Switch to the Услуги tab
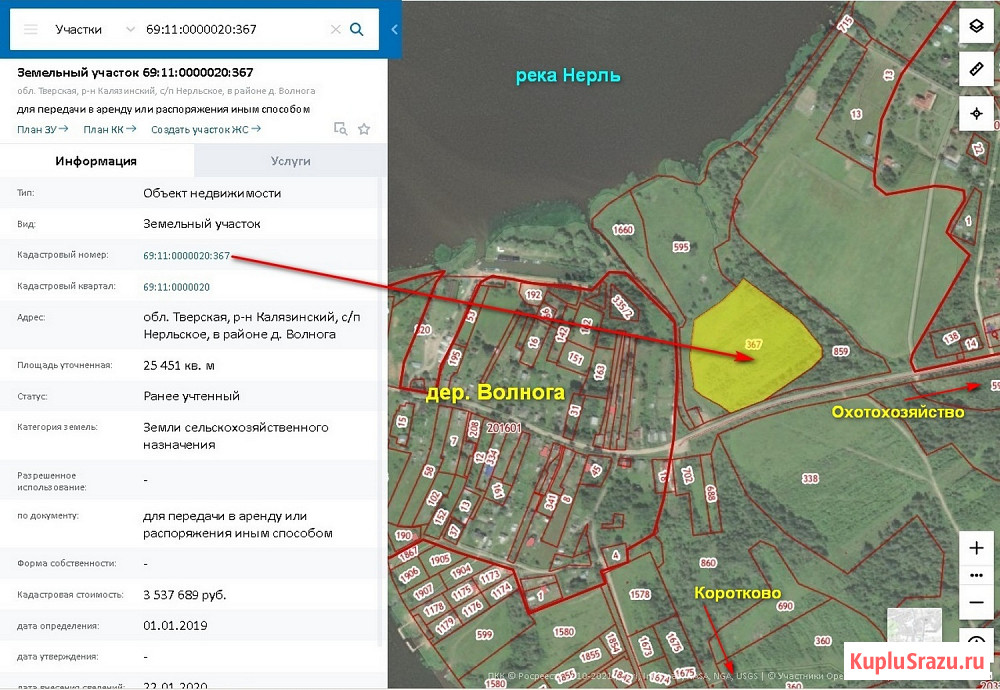The image size is (1000, 690). [x=290, y=161]
